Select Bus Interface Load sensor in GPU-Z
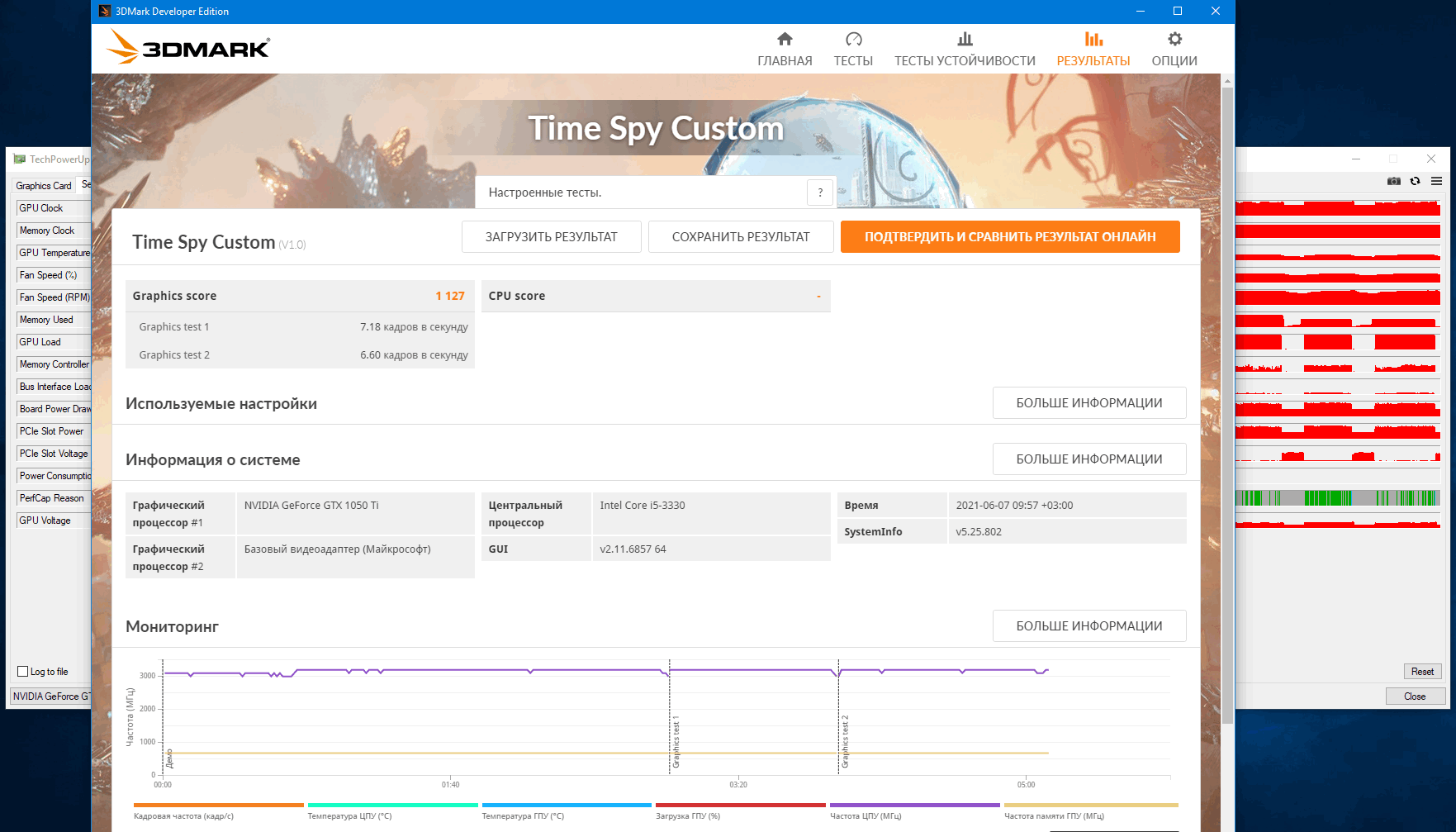Viewport: 1456px width, 832px height. [53, 387]
